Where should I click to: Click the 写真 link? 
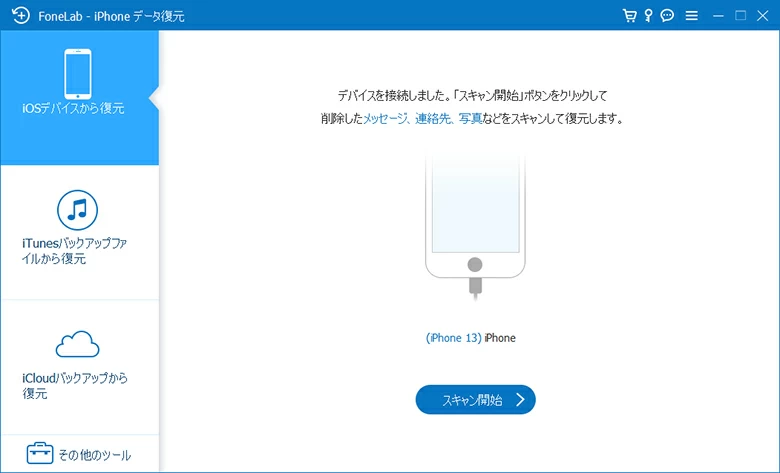468,119
